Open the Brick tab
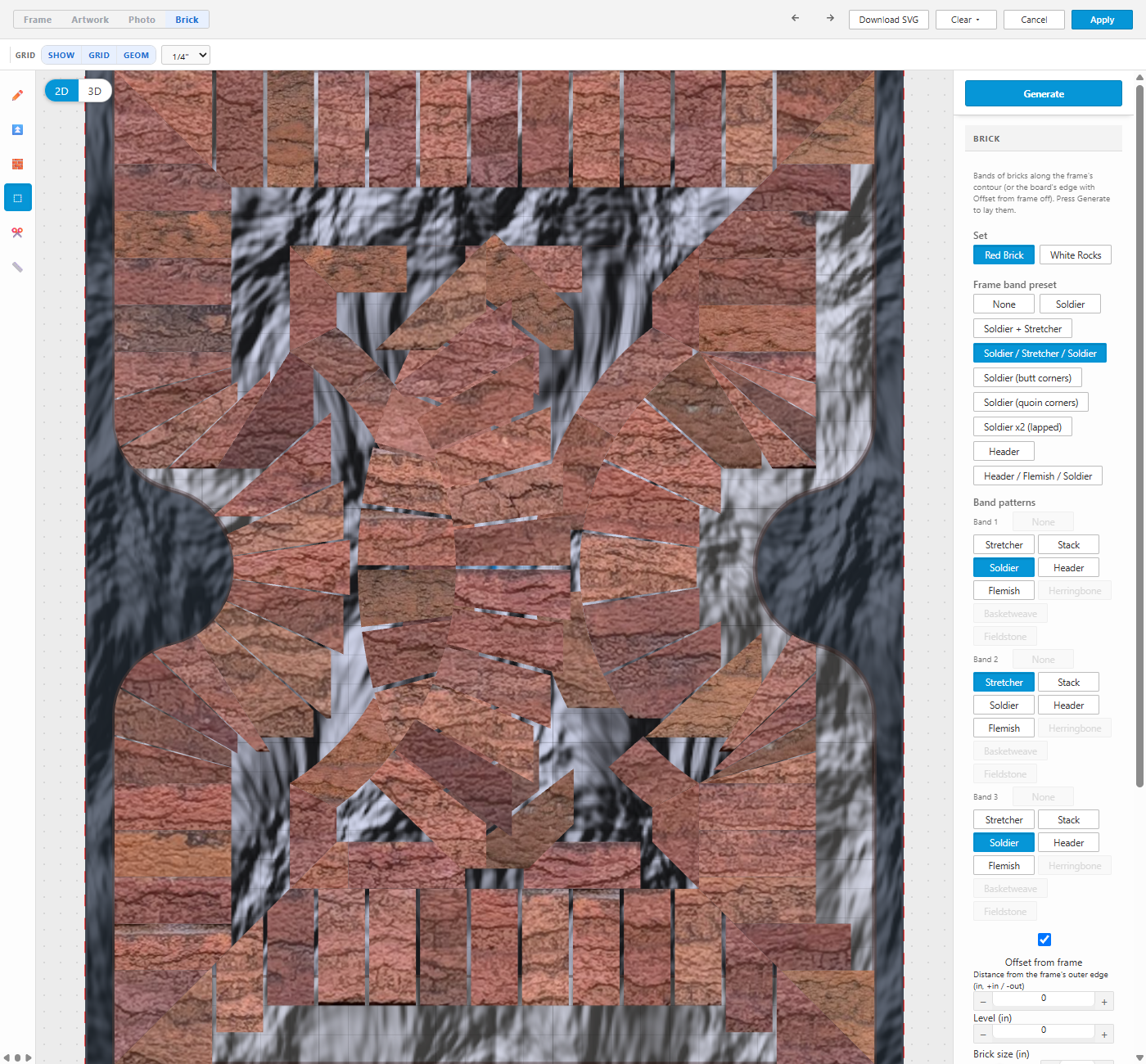The image size is (1146, 1064). (x=187, y=20)
